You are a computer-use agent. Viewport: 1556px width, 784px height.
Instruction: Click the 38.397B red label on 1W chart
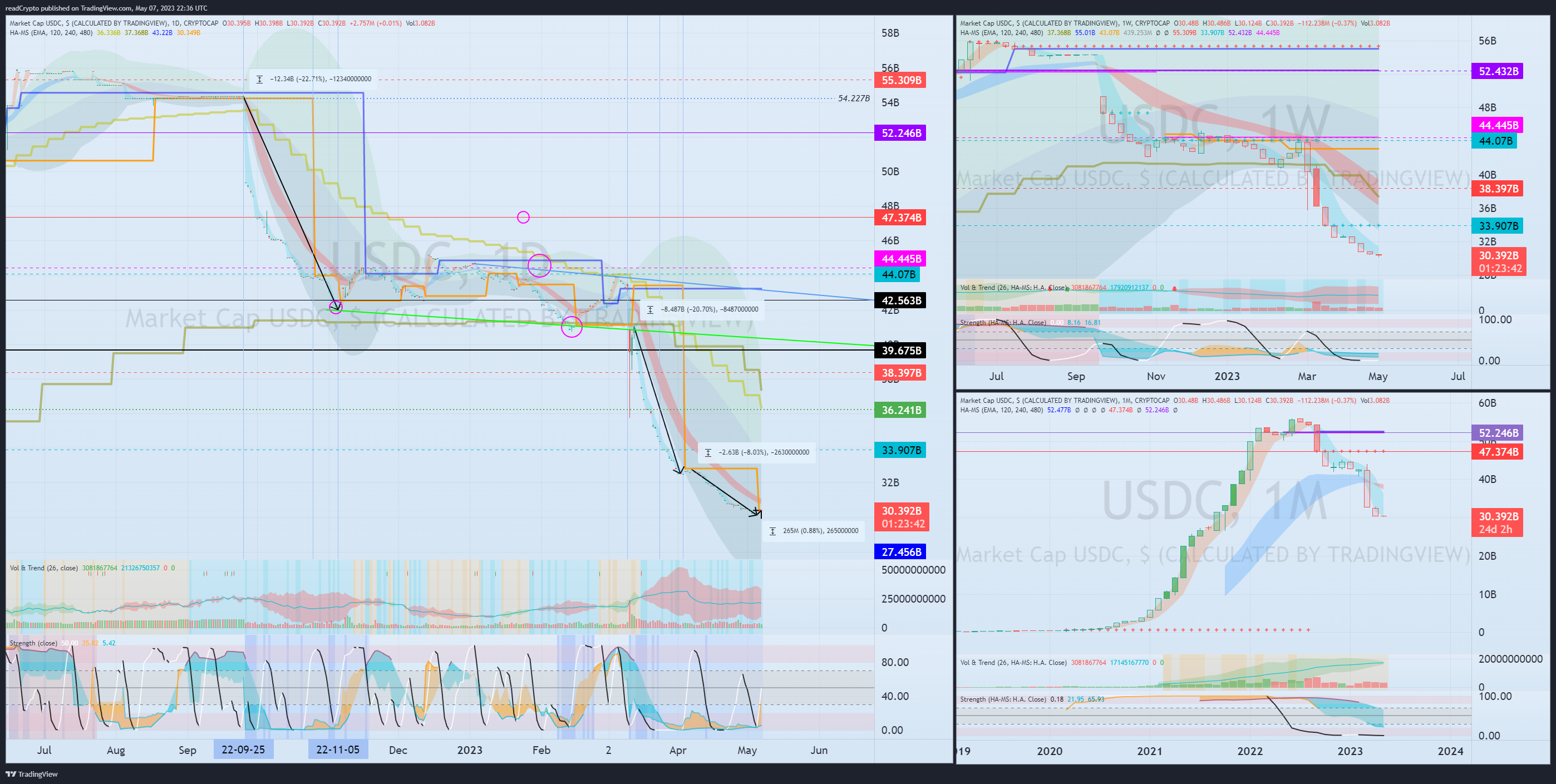[1498, 189]
